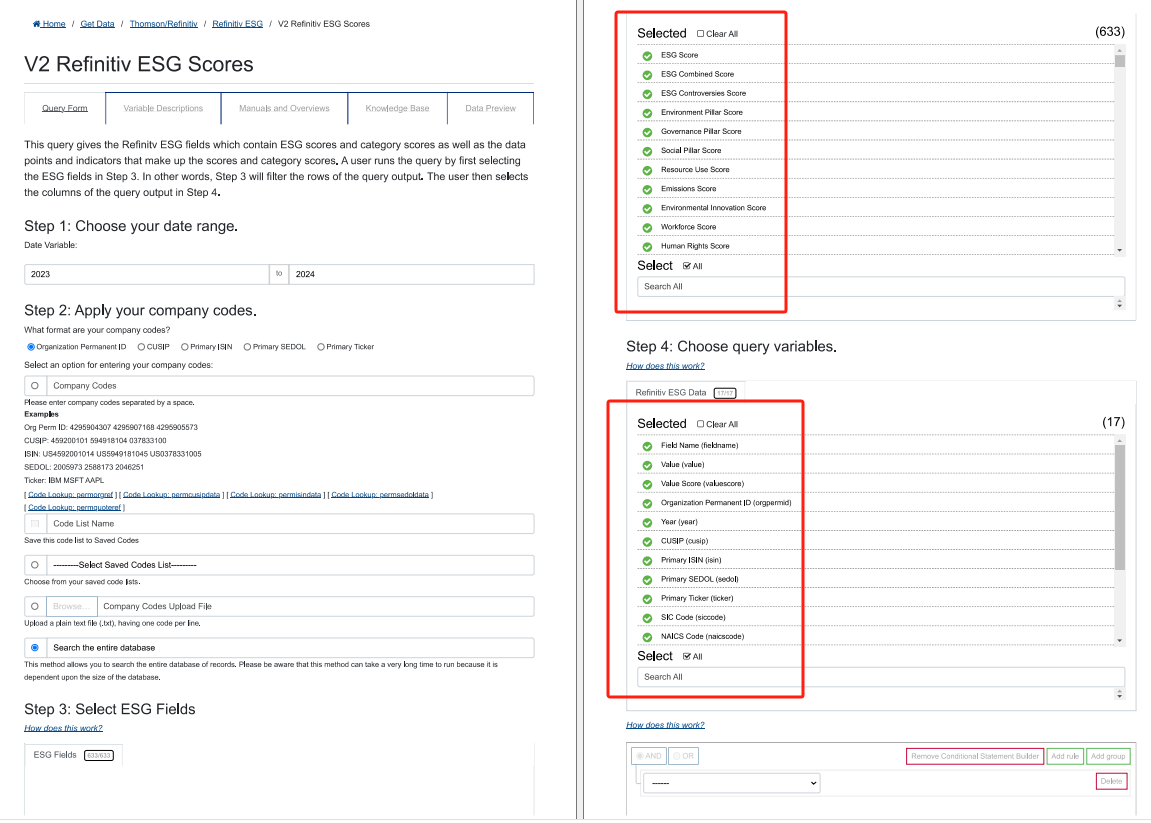The height and width of the screenshot is (823, 1151).
Task: Select the Organization Permanent ID radio button
Action: click(31, 347)
